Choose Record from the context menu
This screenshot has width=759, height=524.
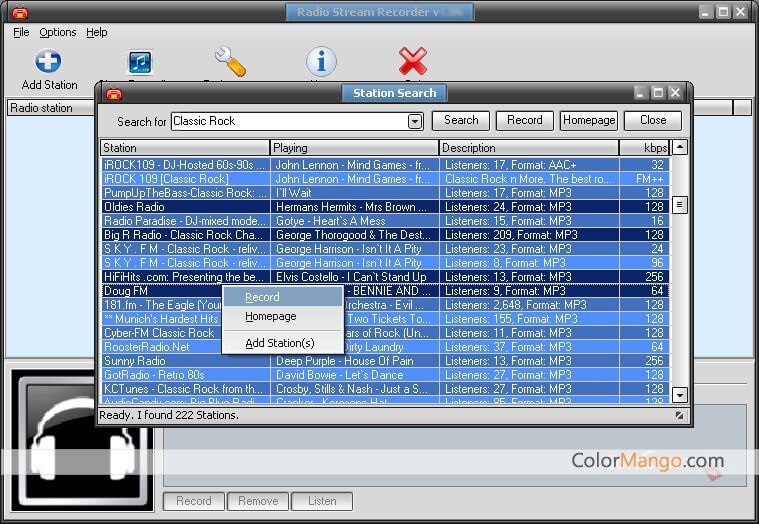pos(262,297)
